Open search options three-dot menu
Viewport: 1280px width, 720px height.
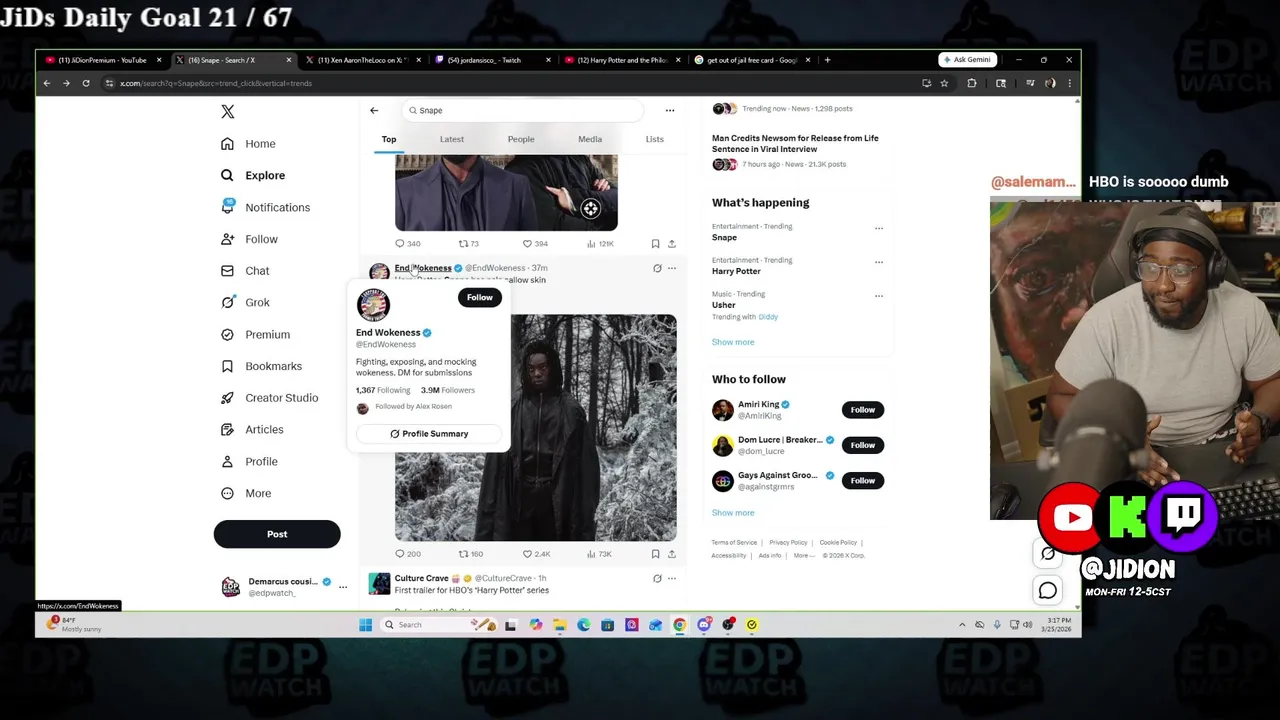[x=670, y=110]
